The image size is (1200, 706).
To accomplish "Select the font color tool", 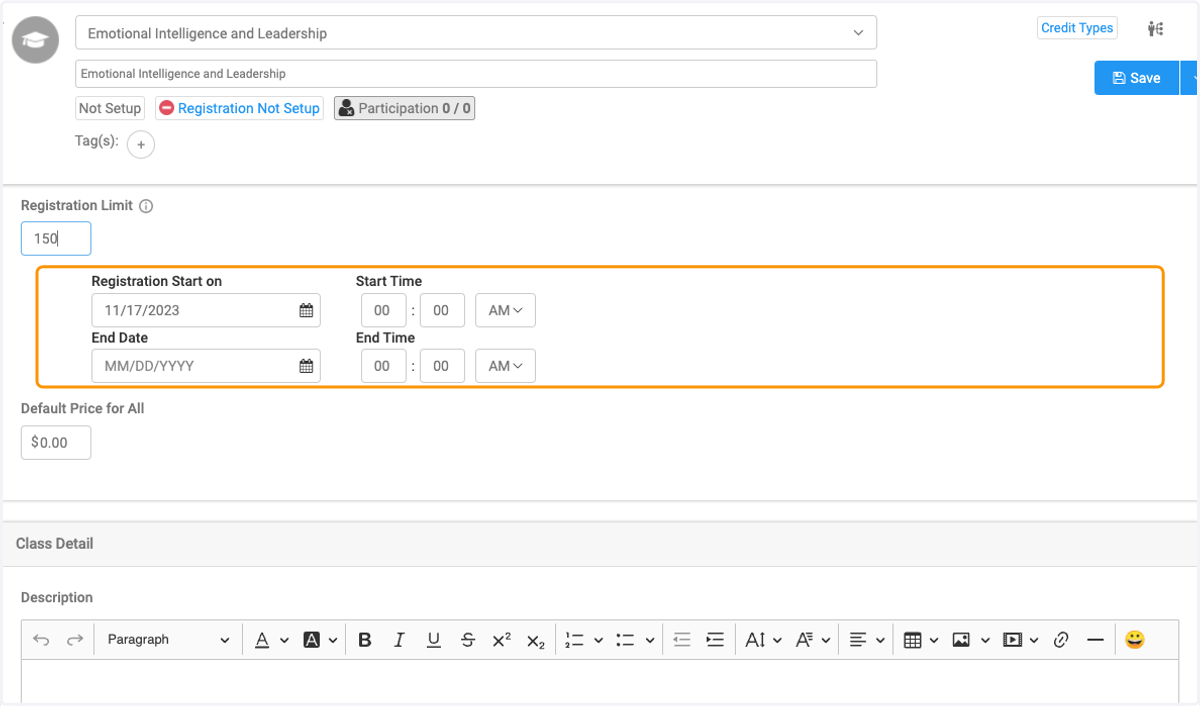I will (x=262, y=640).
